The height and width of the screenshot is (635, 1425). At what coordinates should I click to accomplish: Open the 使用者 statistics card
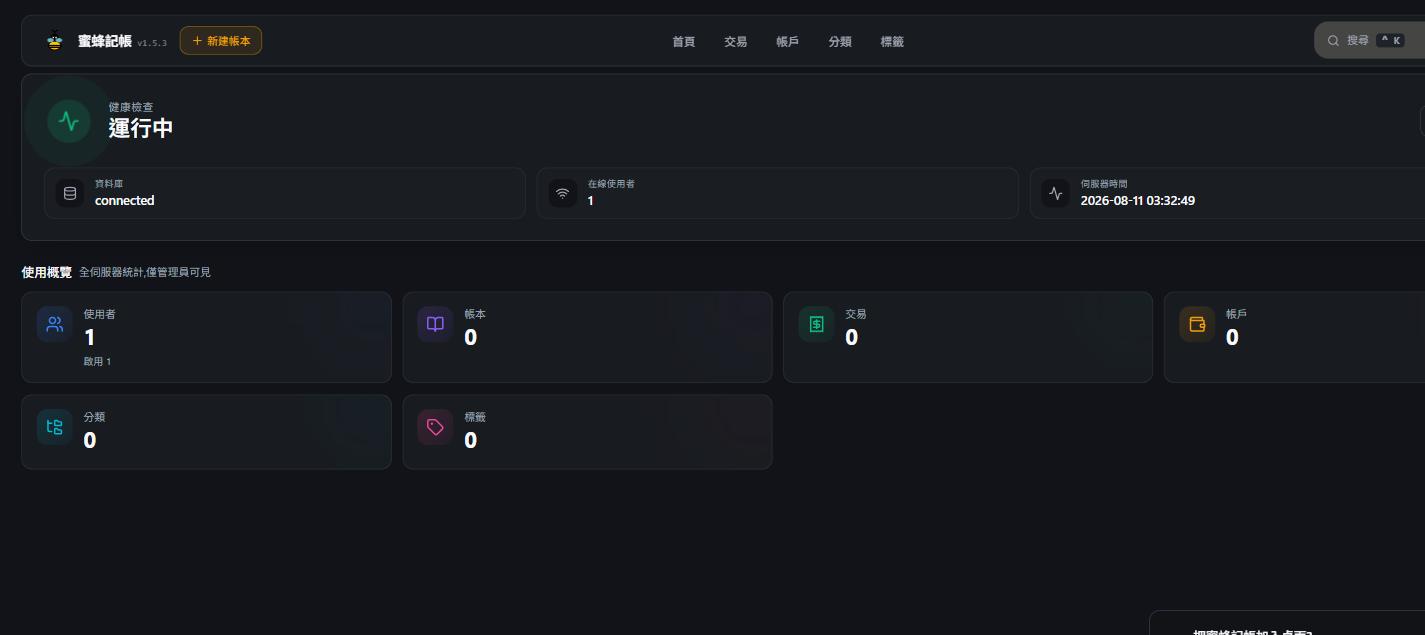(x=206, y=337)
